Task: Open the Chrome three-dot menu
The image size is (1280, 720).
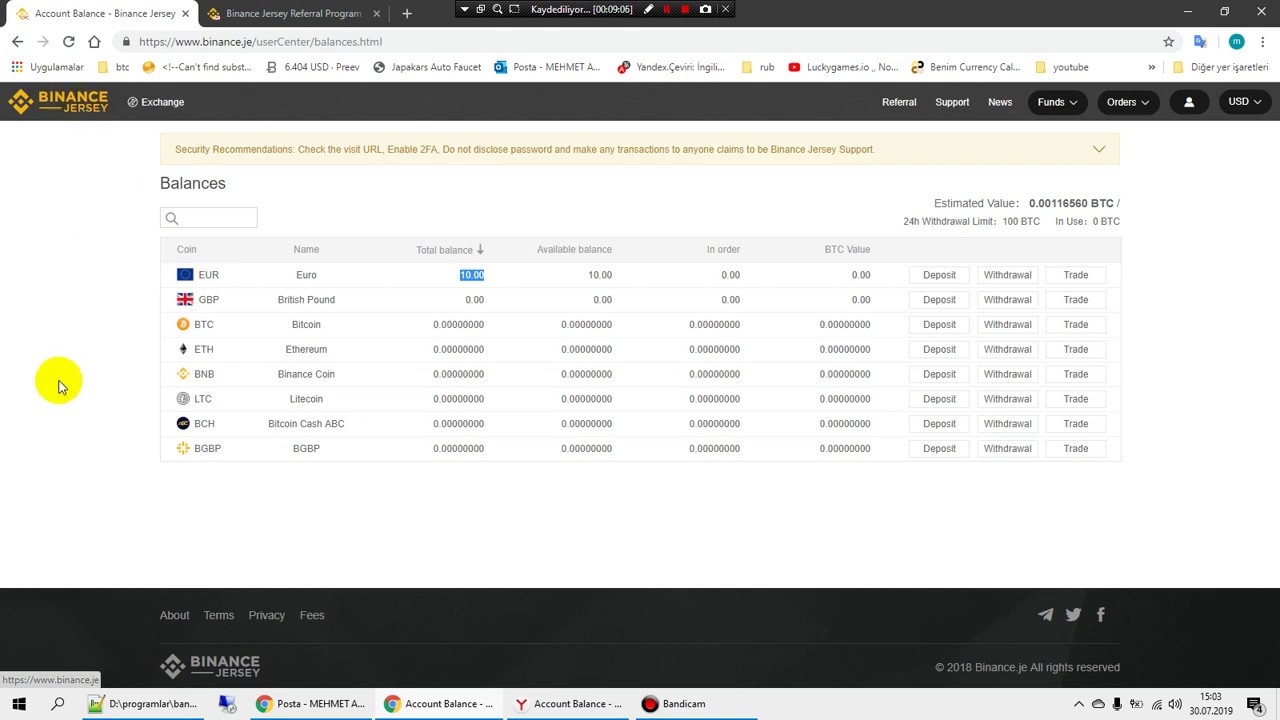Action: click(1263, 42)
